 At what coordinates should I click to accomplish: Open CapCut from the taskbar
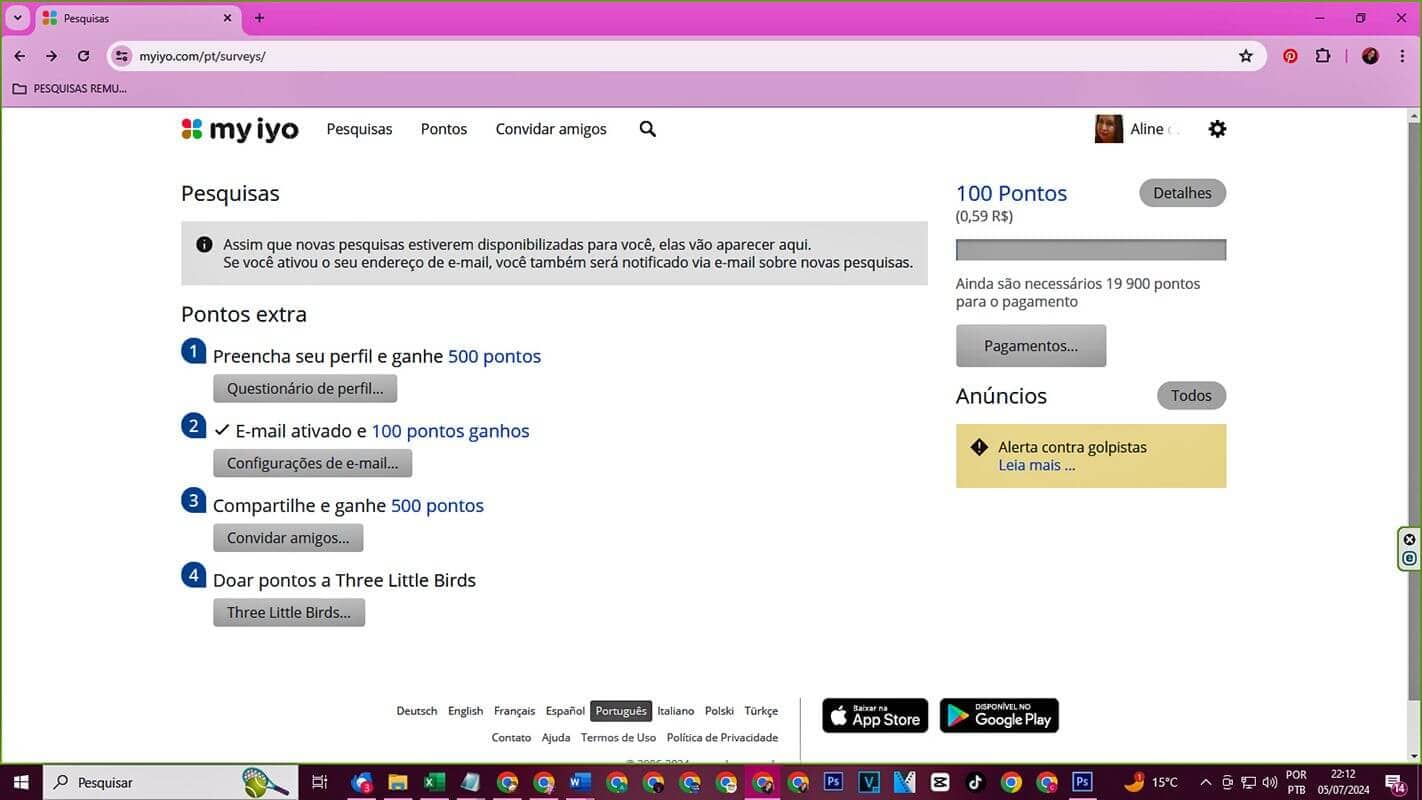(x=939, y=782)
